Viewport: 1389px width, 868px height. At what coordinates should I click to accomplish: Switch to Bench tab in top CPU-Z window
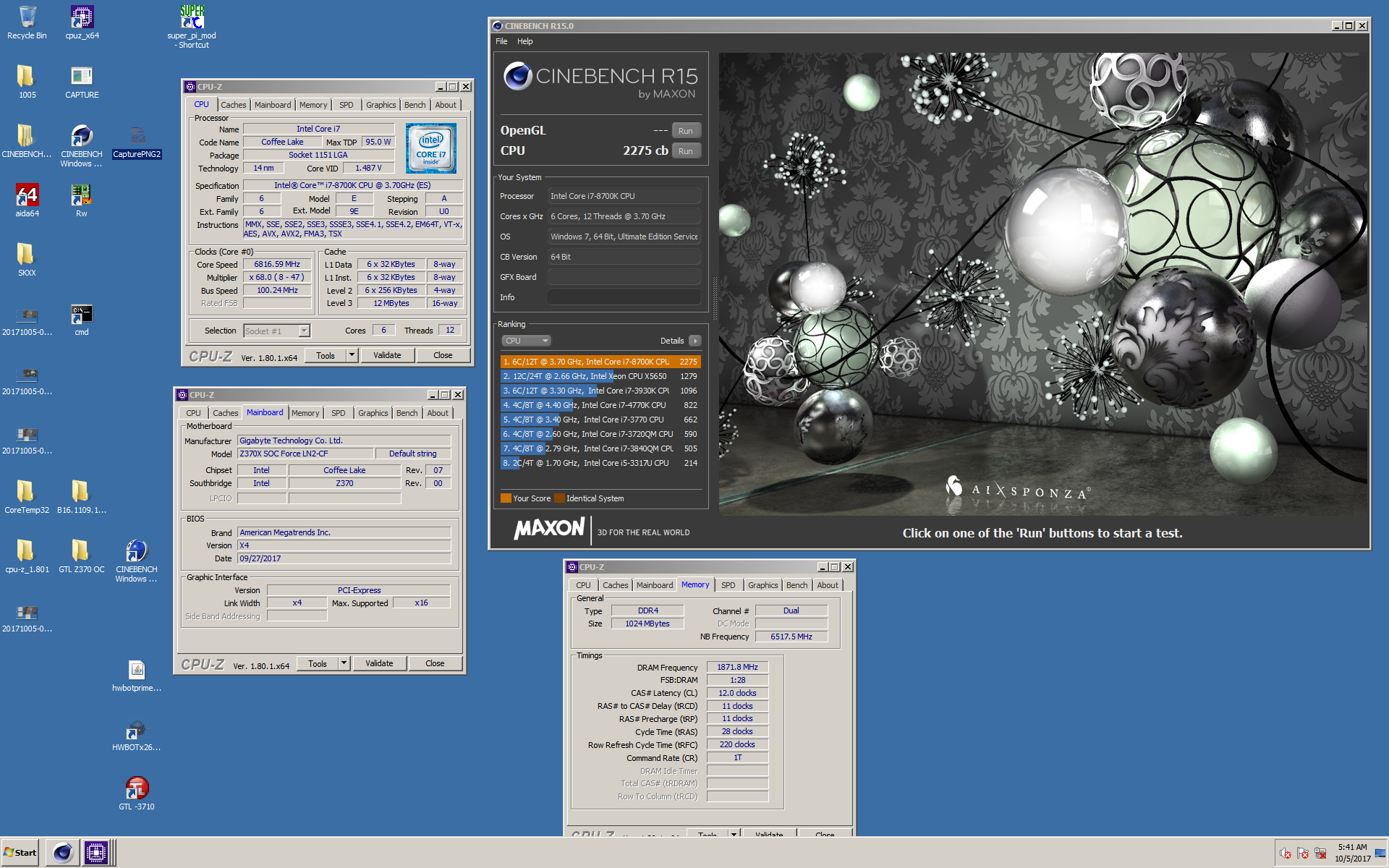pos(415,105)
